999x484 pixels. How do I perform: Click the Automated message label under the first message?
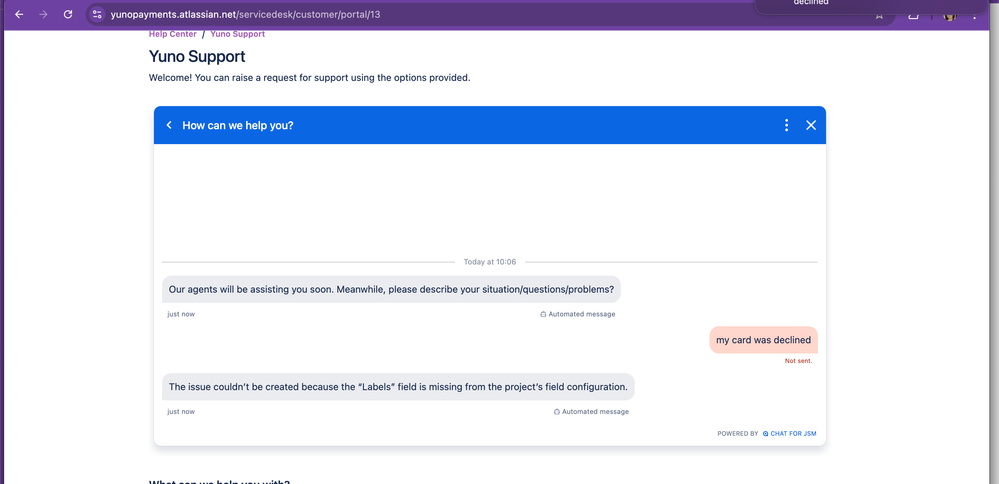coord(578,314)
